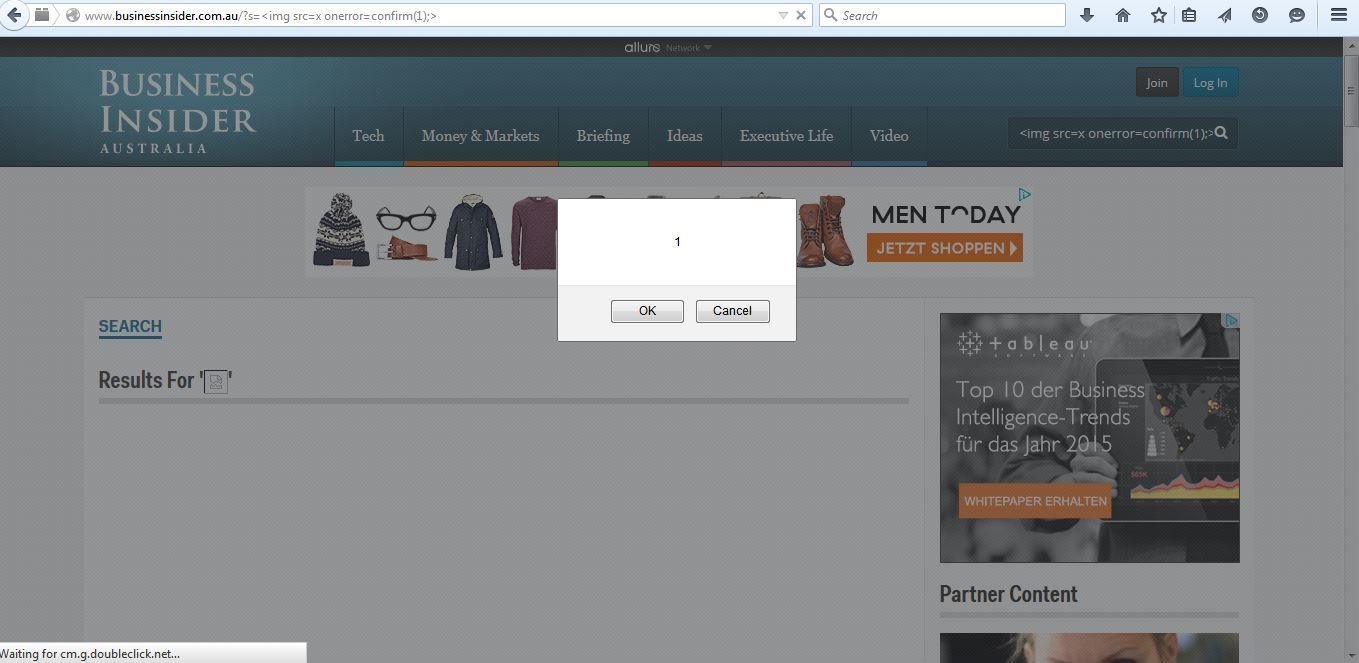Click the AdChoices icon on banner ad
The image size is (1359, 663).
pyautogui.click(x=1024, y=194)
